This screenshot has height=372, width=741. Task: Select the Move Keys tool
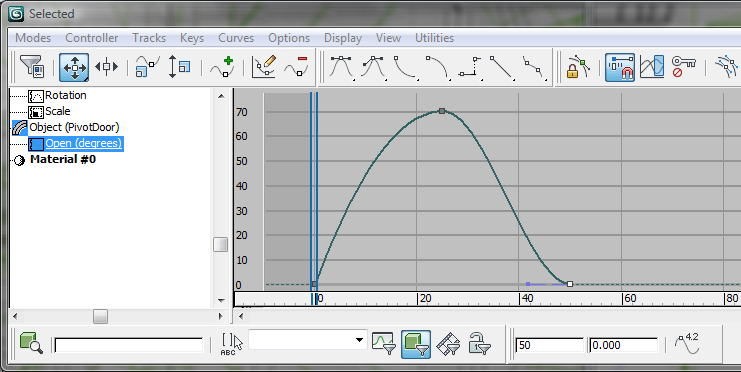[74, 67]
